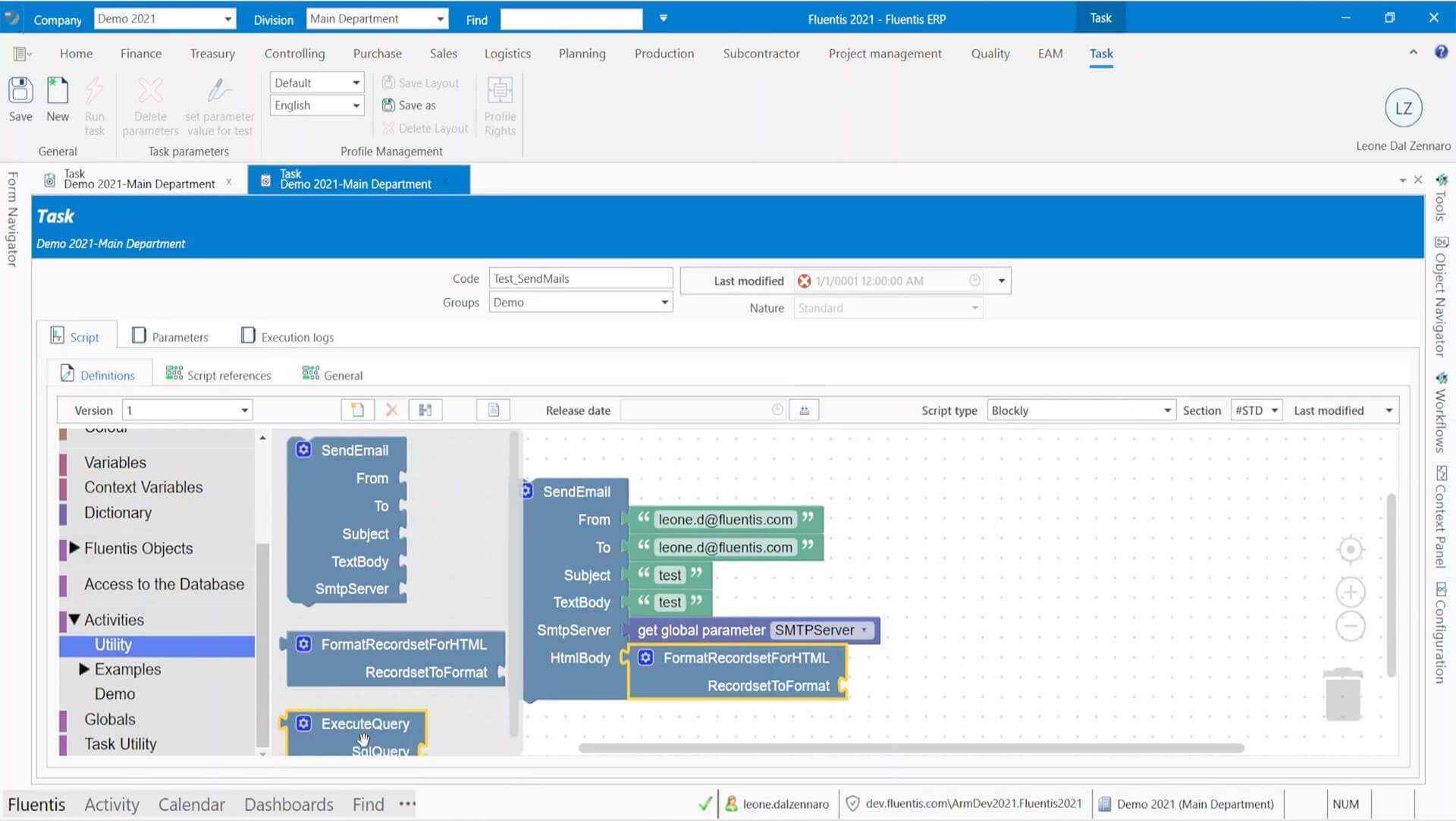Open the Finance ribbon tab
The width and height of the screenshot is (1456, 821).
141,53
